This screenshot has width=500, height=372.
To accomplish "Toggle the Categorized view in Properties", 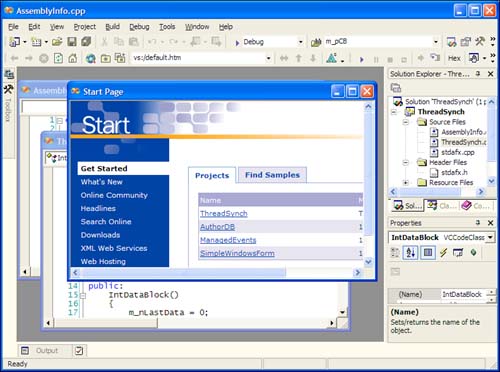I will coord(395,252).
